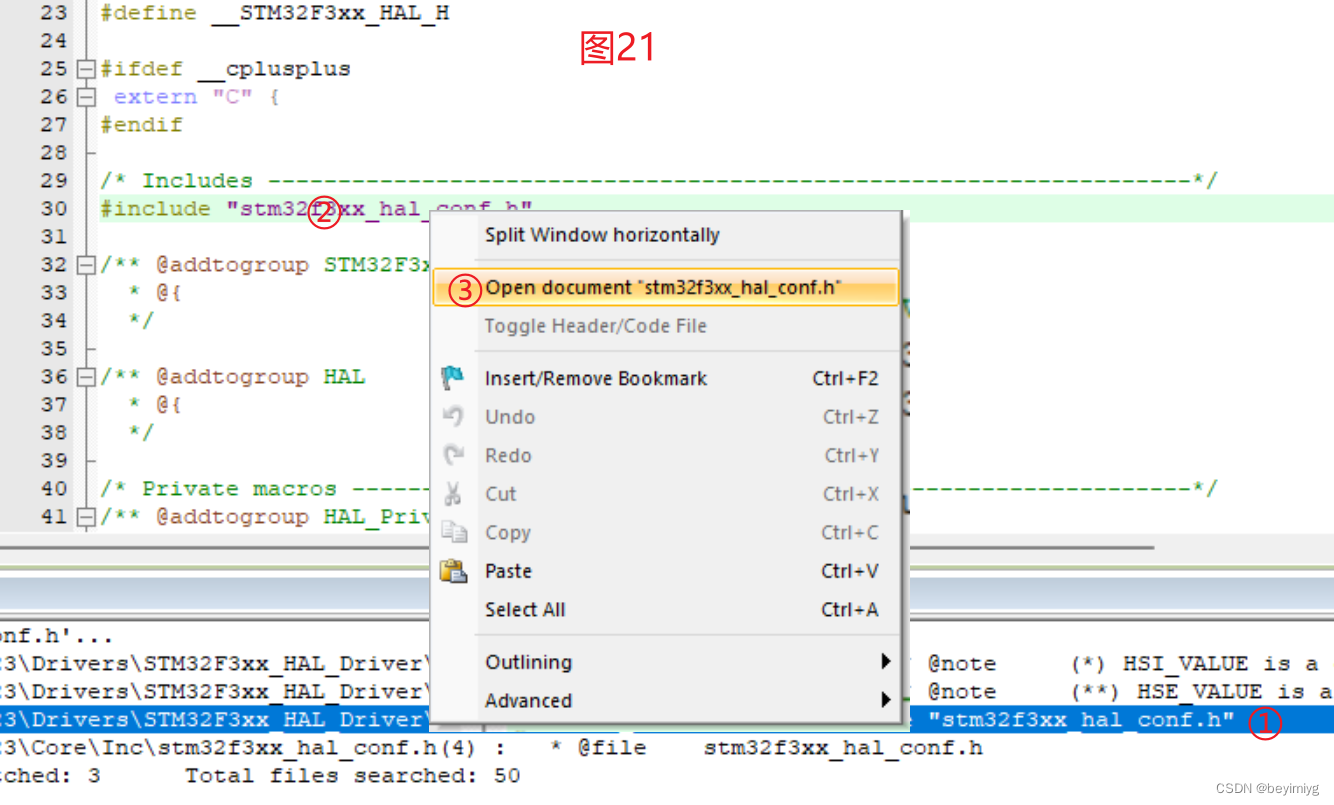This screenshot has width=1334, height=805.
Task: Click the Undo arrow icon
Action: coord(454,416)
